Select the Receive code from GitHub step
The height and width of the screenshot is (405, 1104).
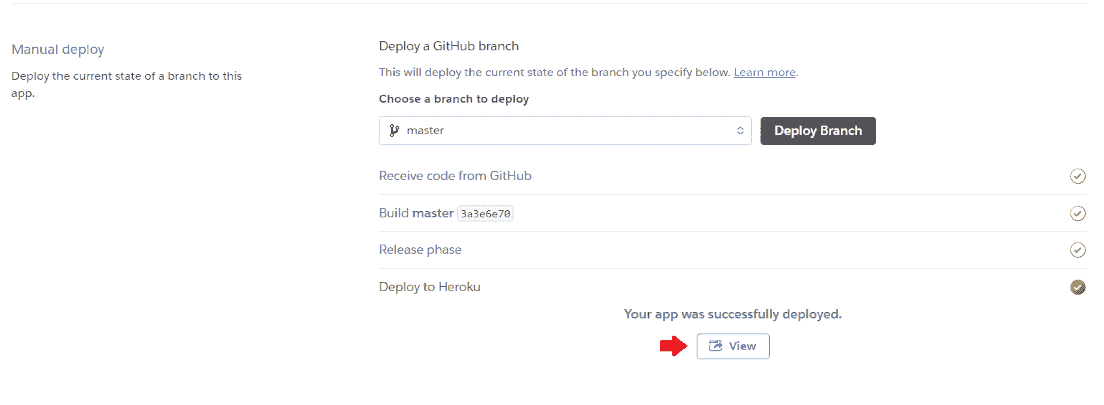point(455,176)
